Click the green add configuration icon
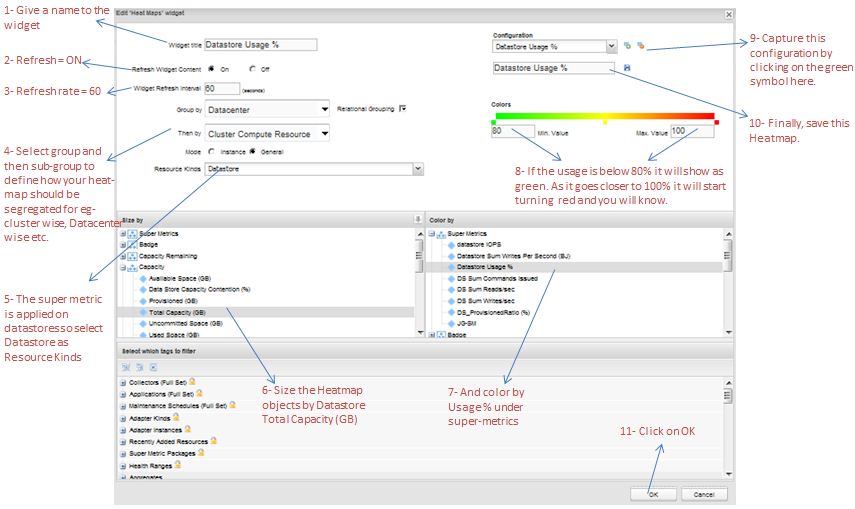The height and width of the screenshot is (509, 855). point(627,46)
